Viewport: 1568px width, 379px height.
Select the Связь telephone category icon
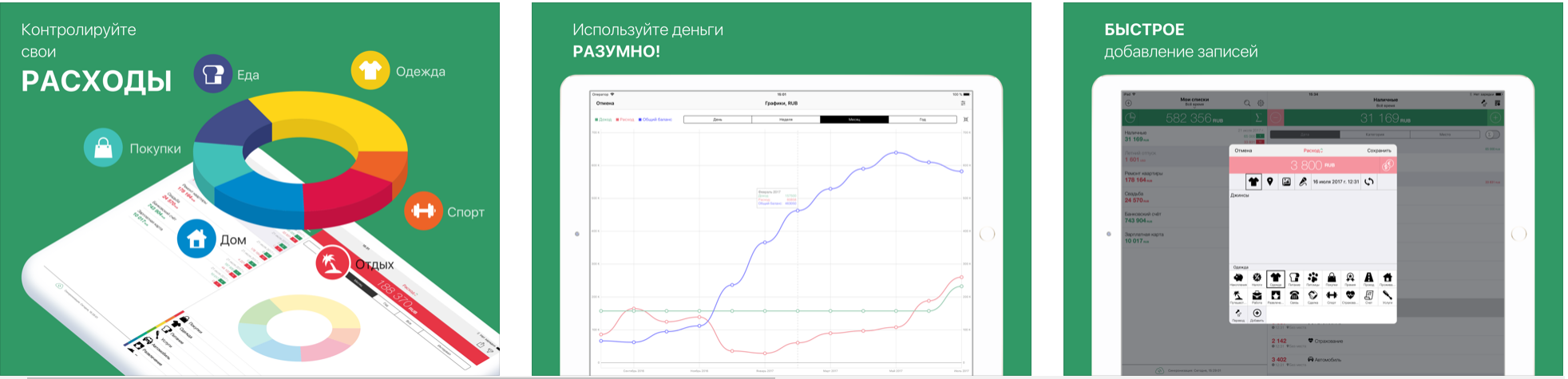click(x=1294, y=297)
